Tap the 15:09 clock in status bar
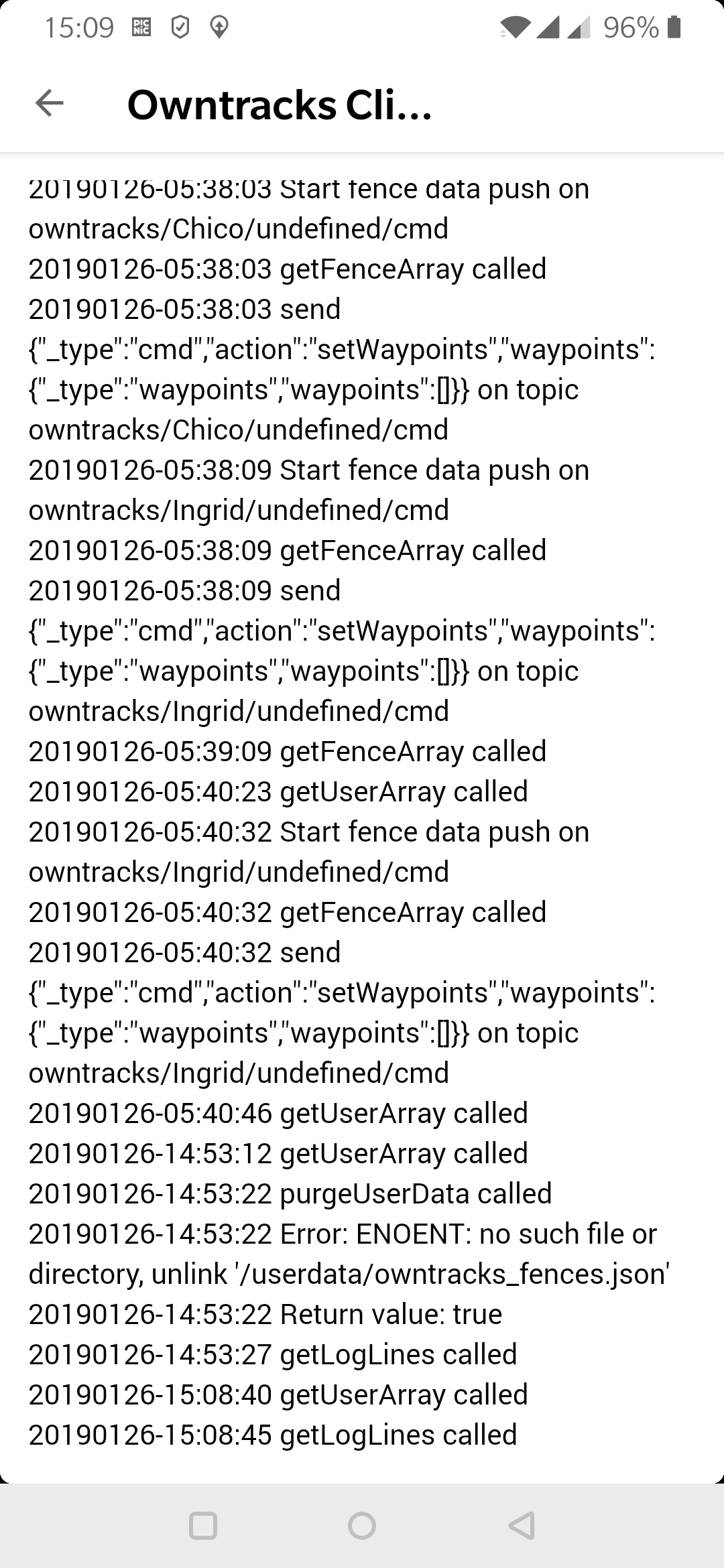The image size is (724, 1568). click(x=79, y=27)
